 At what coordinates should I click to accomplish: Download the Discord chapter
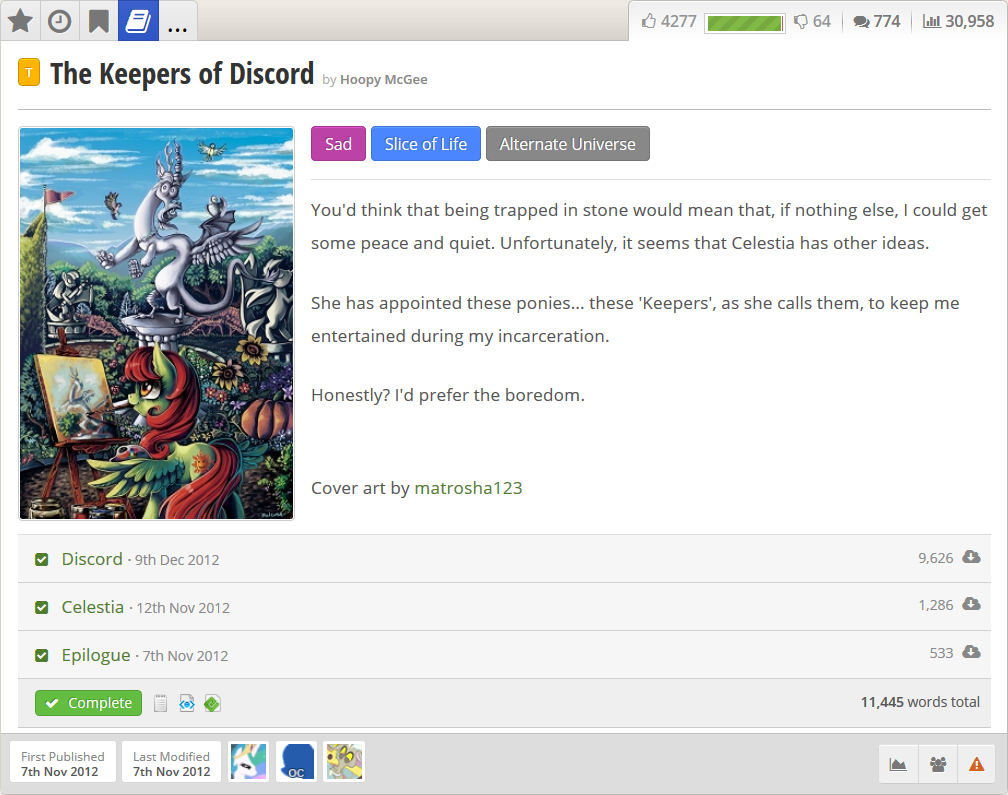971,557
